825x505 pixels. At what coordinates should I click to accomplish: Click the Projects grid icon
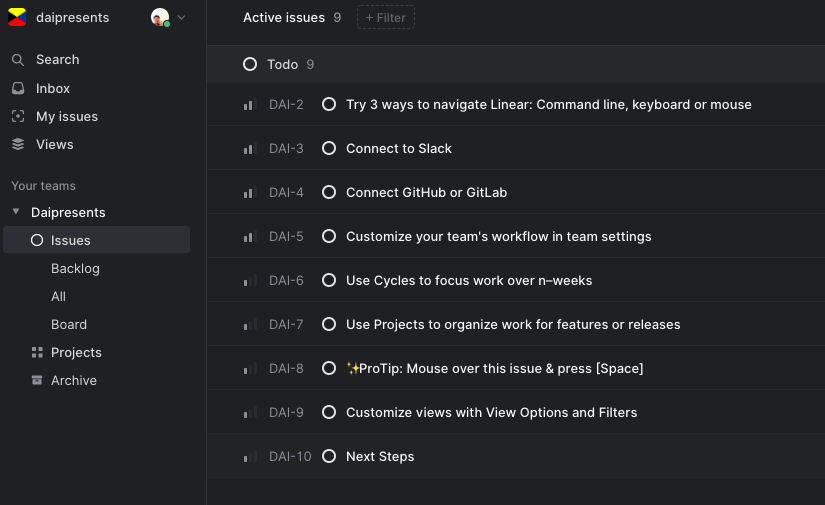37,353
